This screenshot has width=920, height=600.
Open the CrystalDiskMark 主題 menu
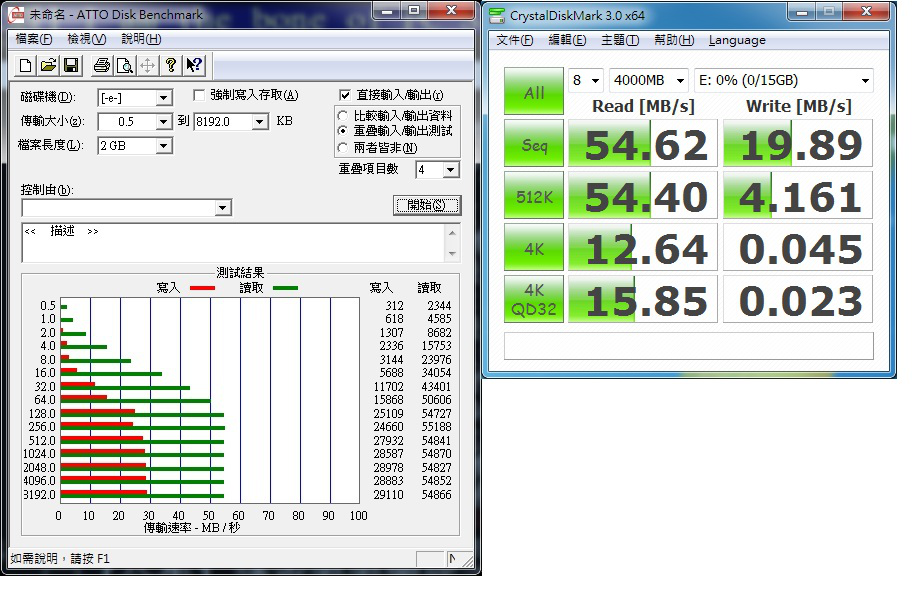coord(620,40)
